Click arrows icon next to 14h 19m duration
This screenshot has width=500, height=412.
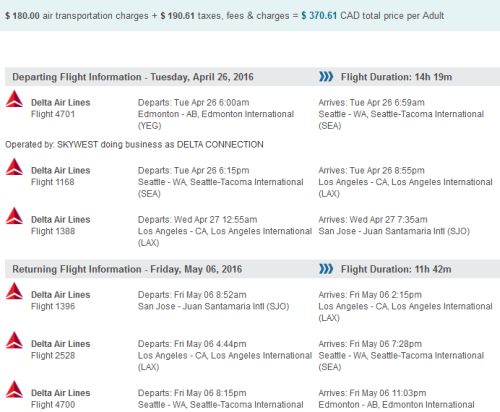coord(326,77)
